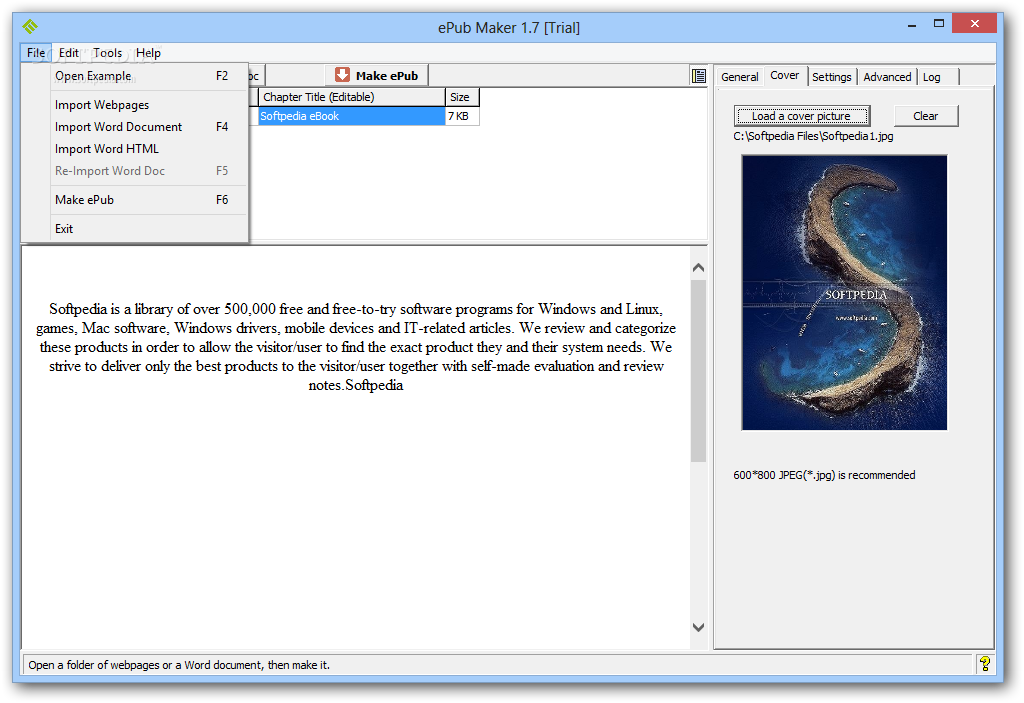This screenshot has height=703, width=1024.
Task: Switch to the Advanced tab
Action: 887,76
